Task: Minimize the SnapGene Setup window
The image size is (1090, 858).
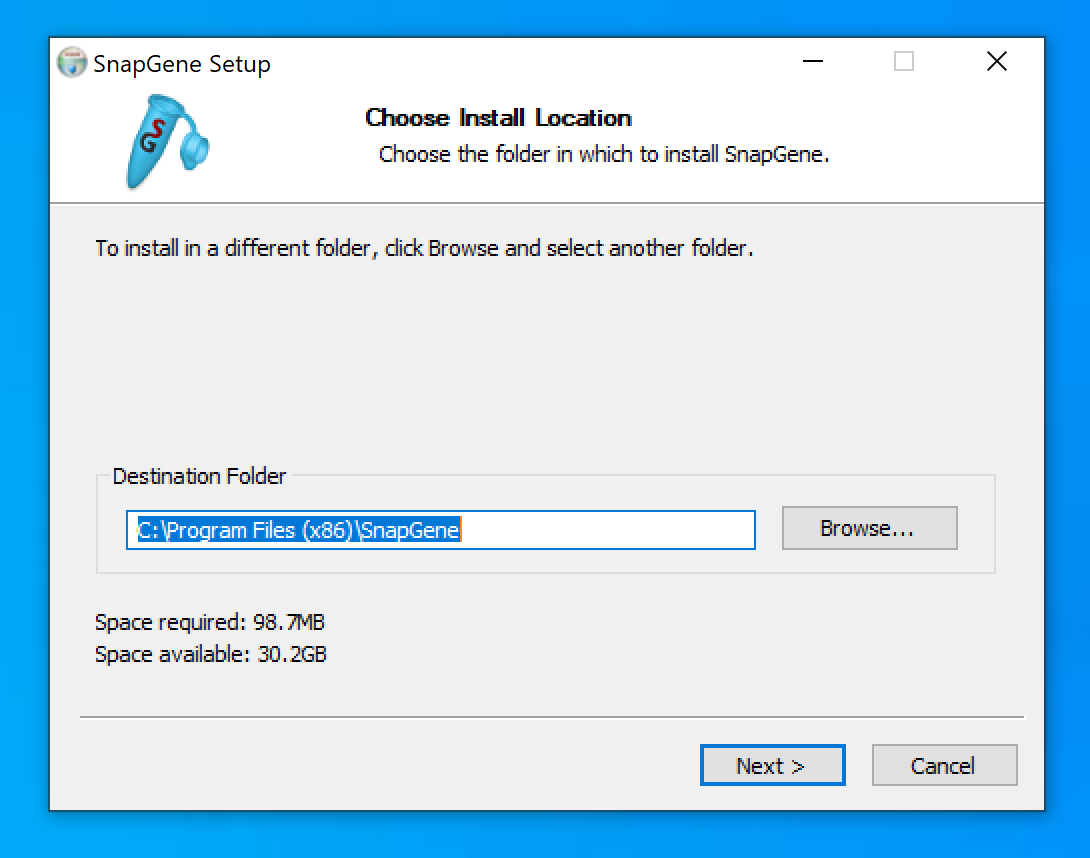Action: 814,62
